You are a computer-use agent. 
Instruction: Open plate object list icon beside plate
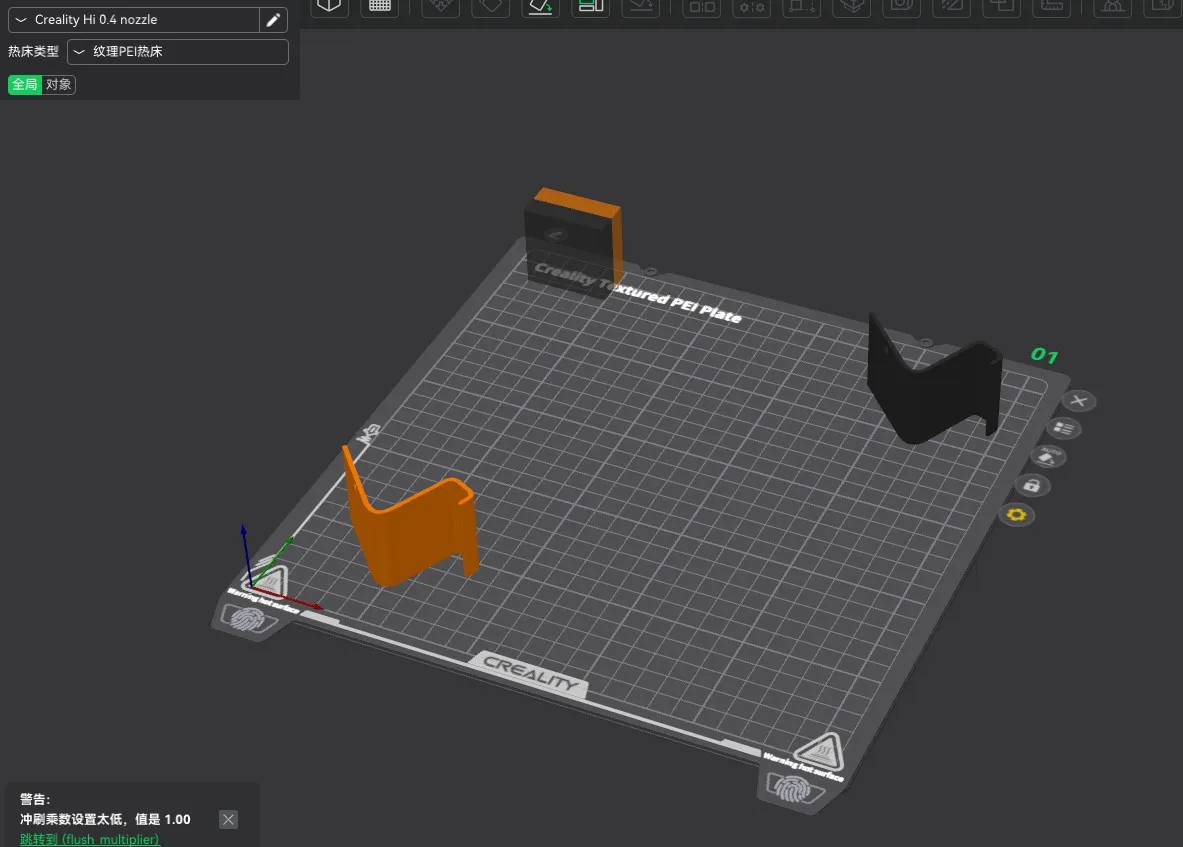tap(1064, 428)
